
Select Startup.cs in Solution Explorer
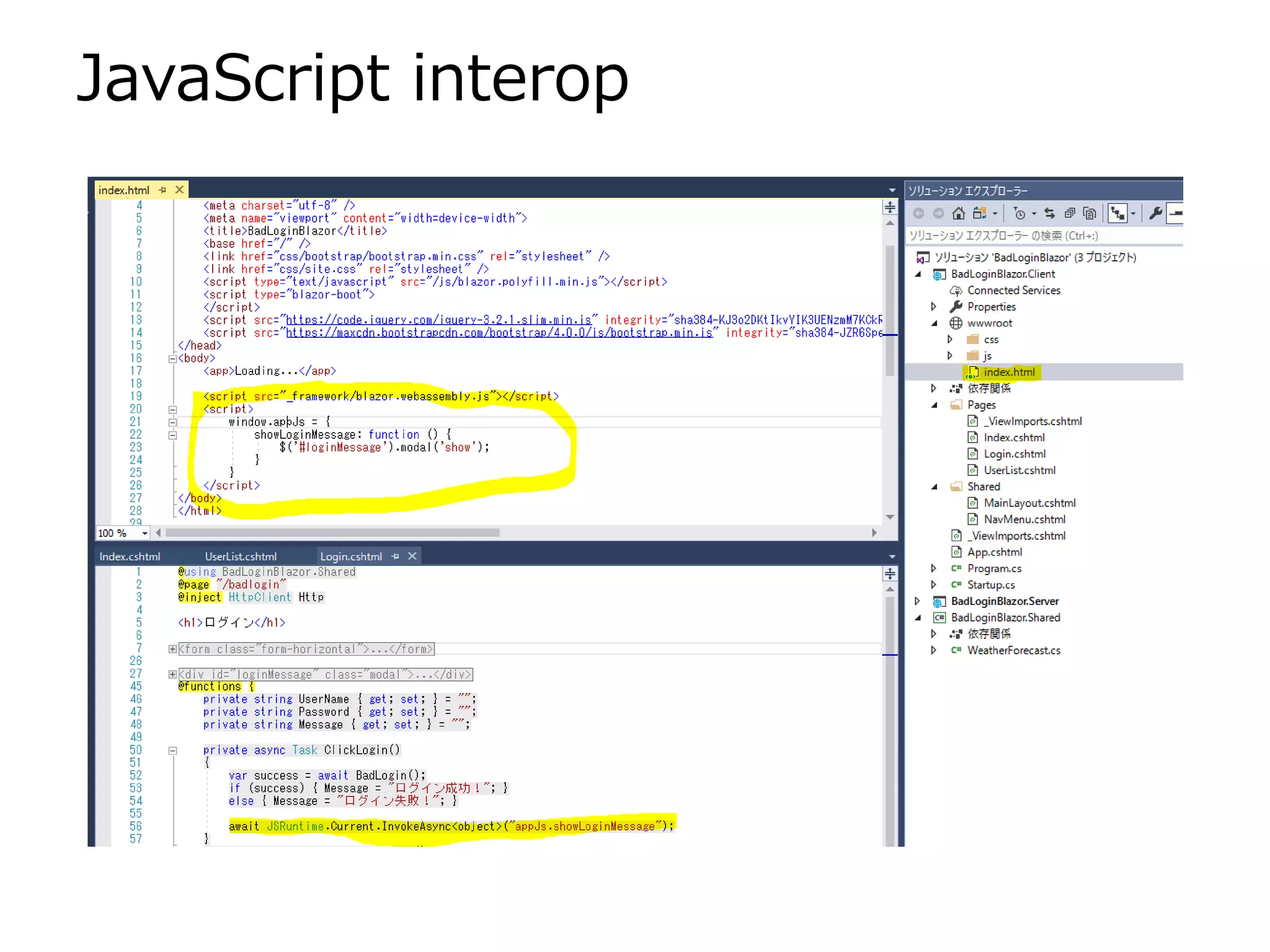tap(991, 584)
